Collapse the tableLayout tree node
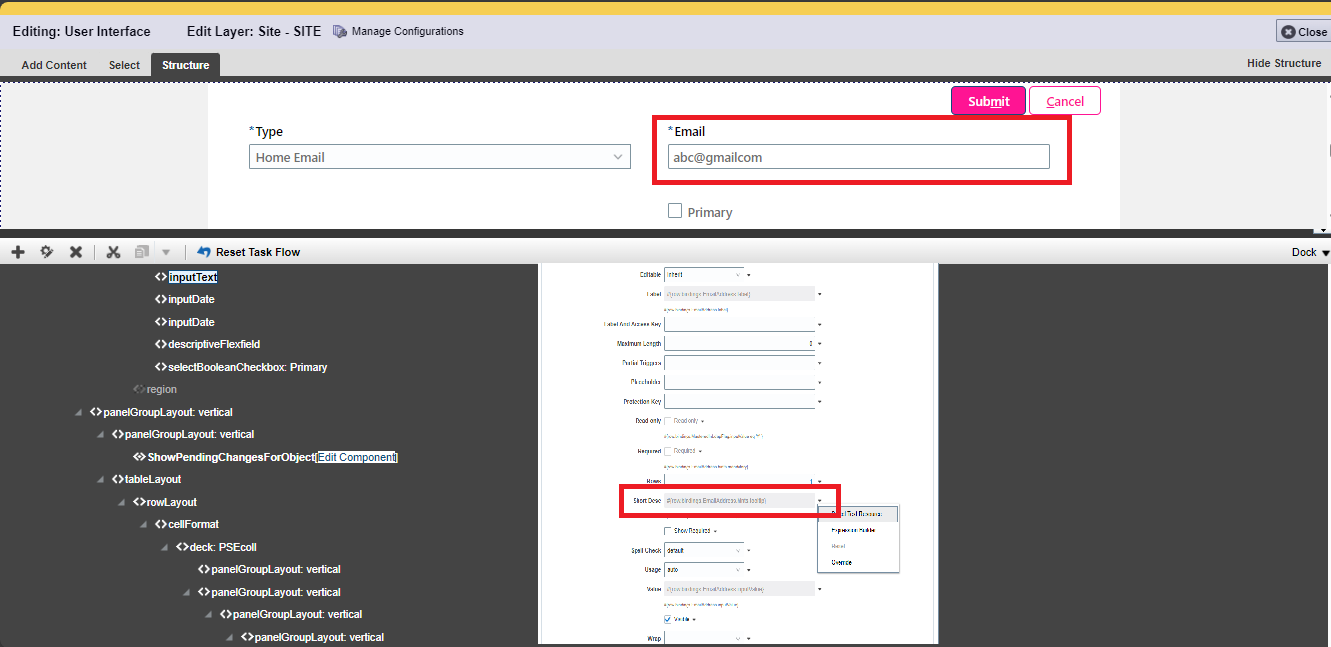This screenshot has width=1331, height=647. tap(100, 478)
